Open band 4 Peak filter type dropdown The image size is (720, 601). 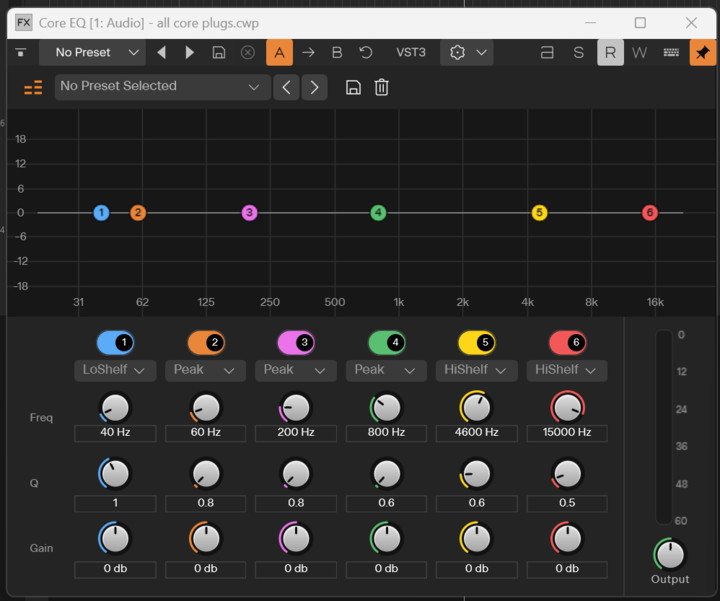(386, 371)
